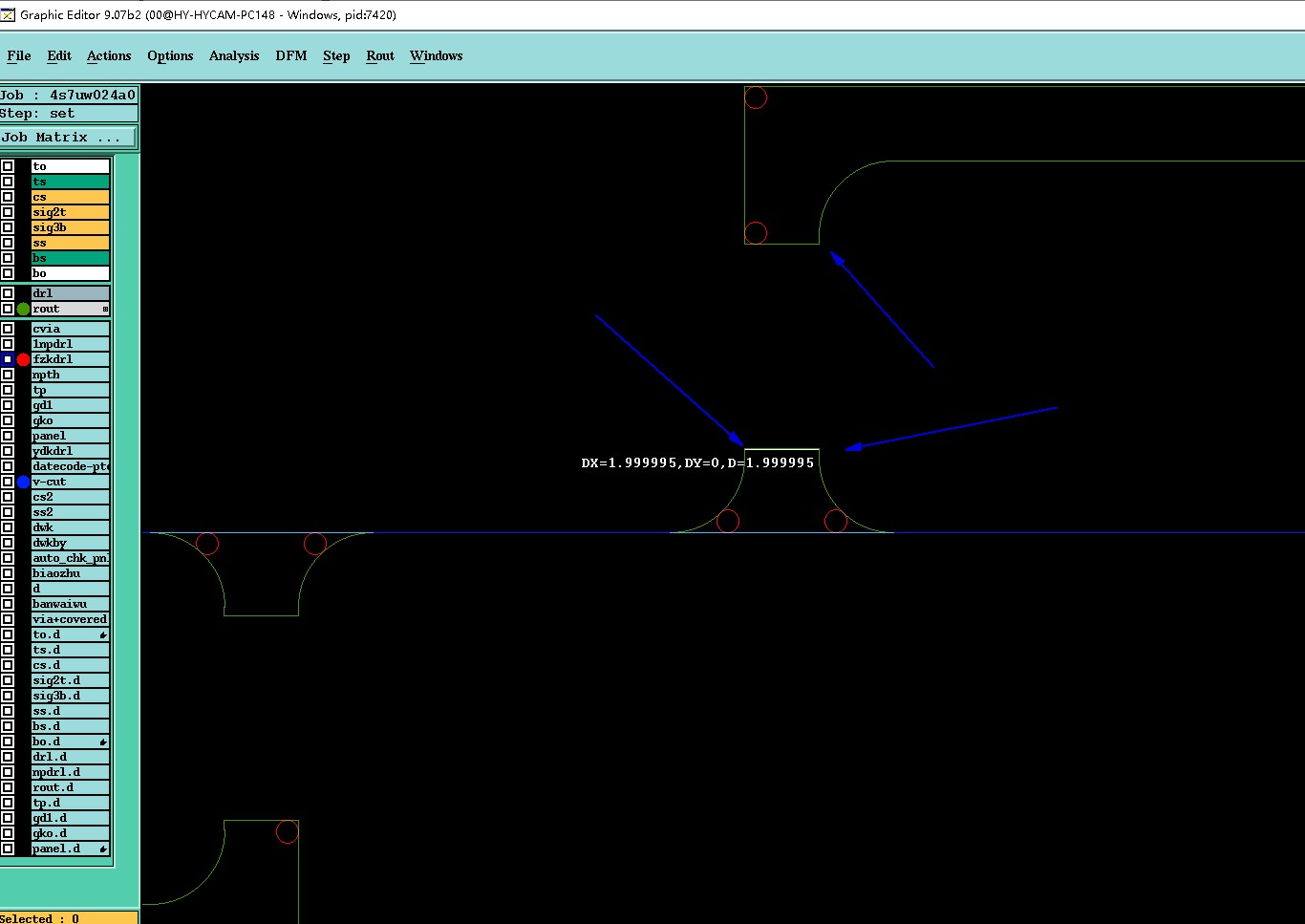Click the hand marker on panel.d layer

pyautogui.click(x=103, y=849)
